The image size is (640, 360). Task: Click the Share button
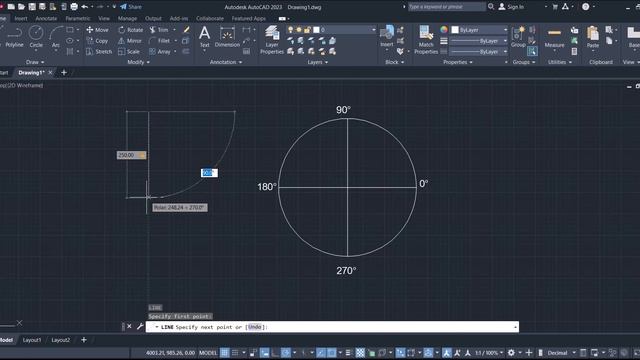pos(131,7)
